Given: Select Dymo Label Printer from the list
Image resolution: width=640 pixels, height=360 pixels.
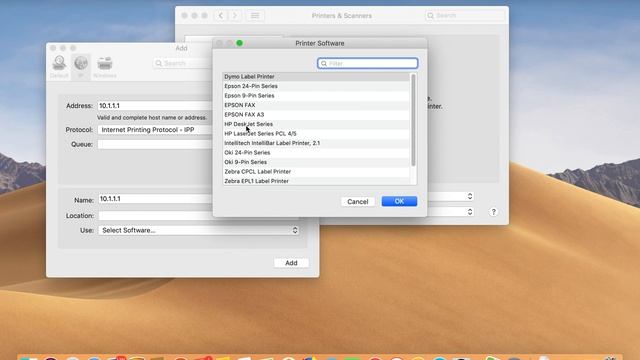Looking at the screenshot, I should click(316, 77).
